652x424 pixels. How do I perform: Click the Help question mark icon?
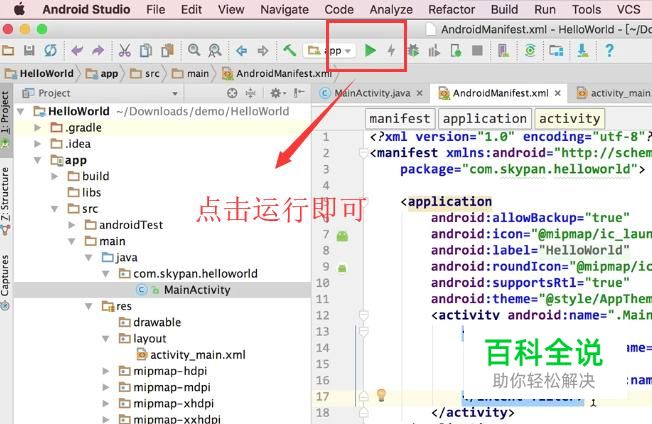click(609, 51)
